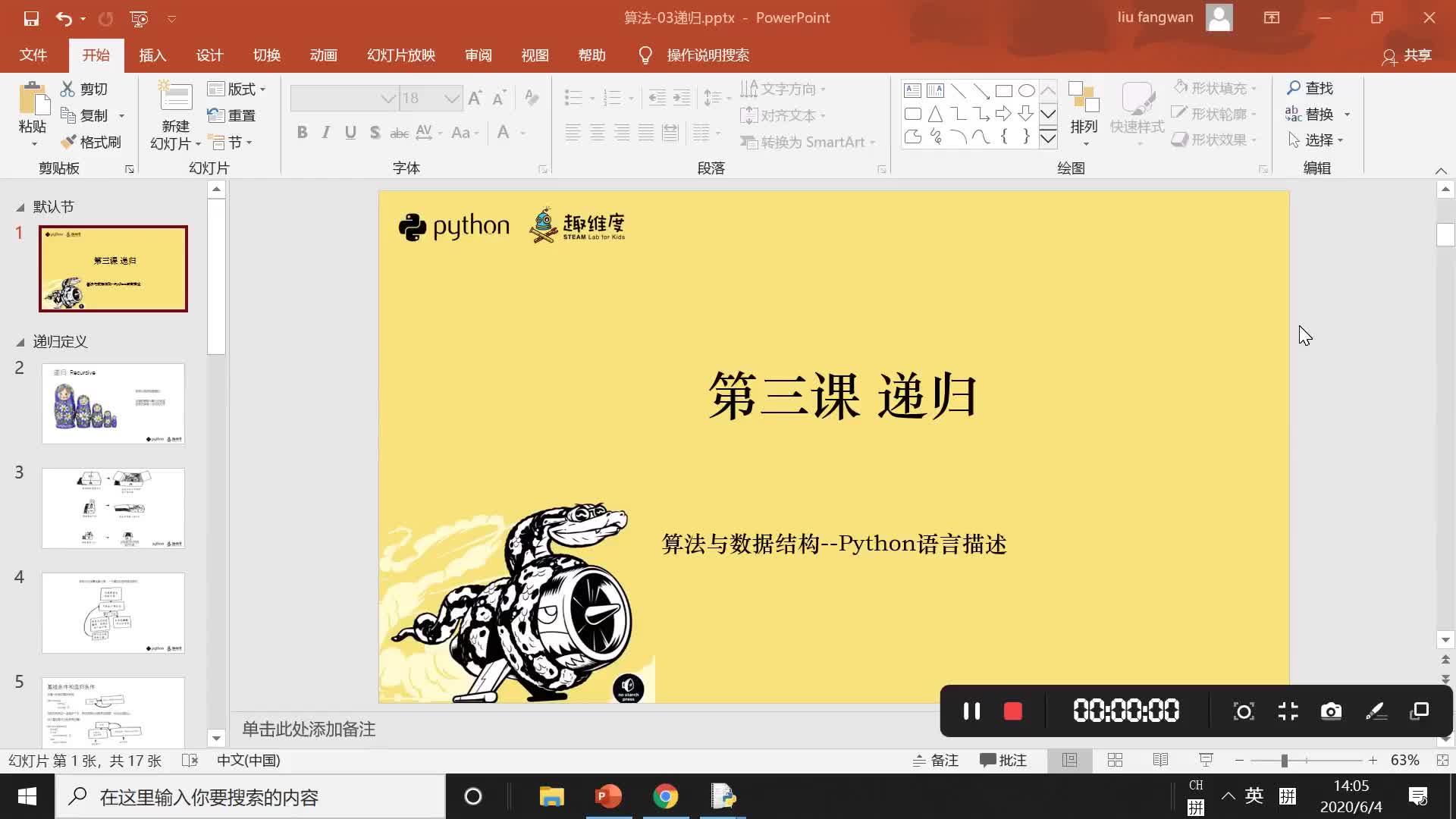Click the zoom slider handle in status bar
Viewport: 1456px width, 819px height.
pos(1285,760)
